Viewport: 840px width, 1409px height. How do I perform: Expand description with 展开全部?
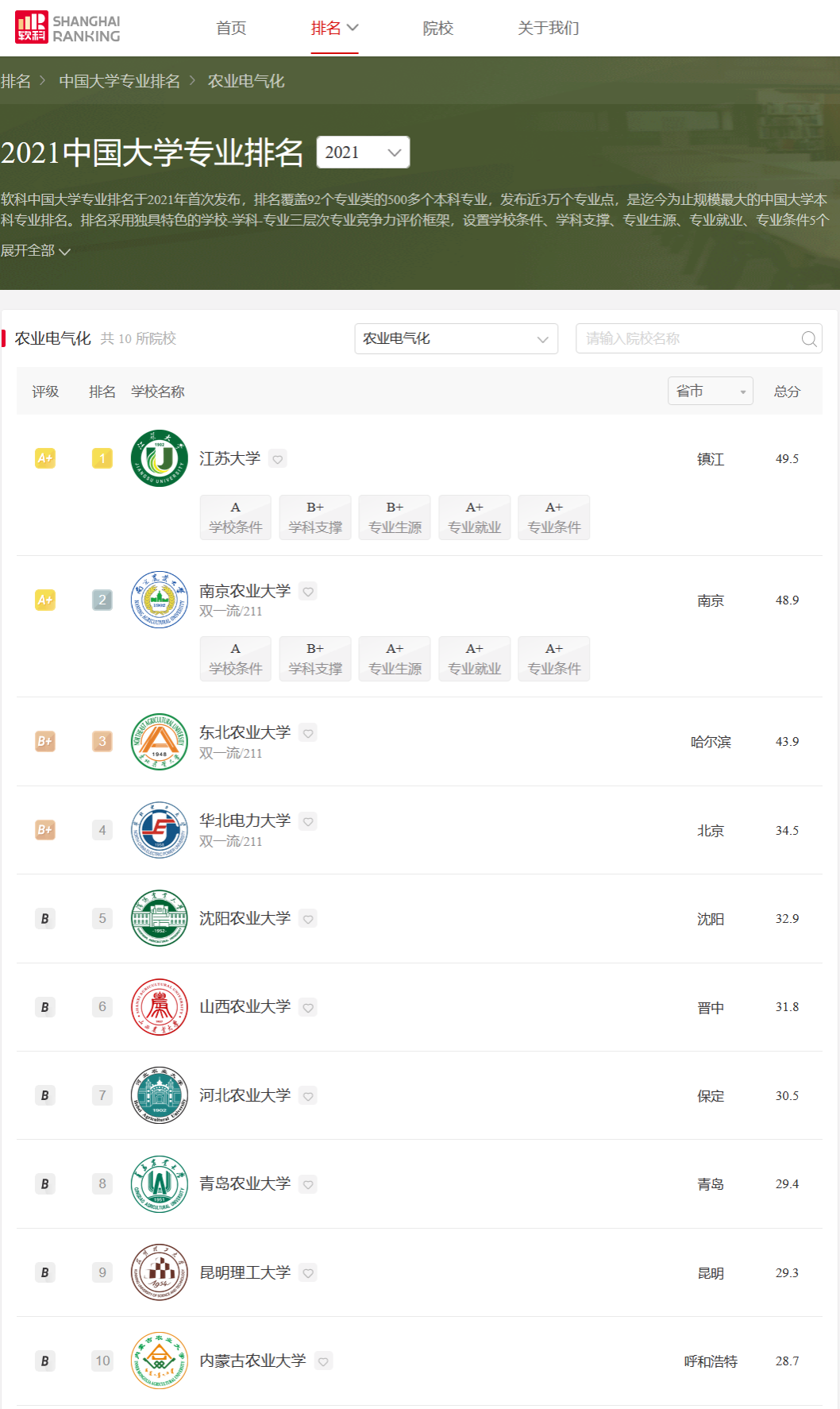(36, 251)
